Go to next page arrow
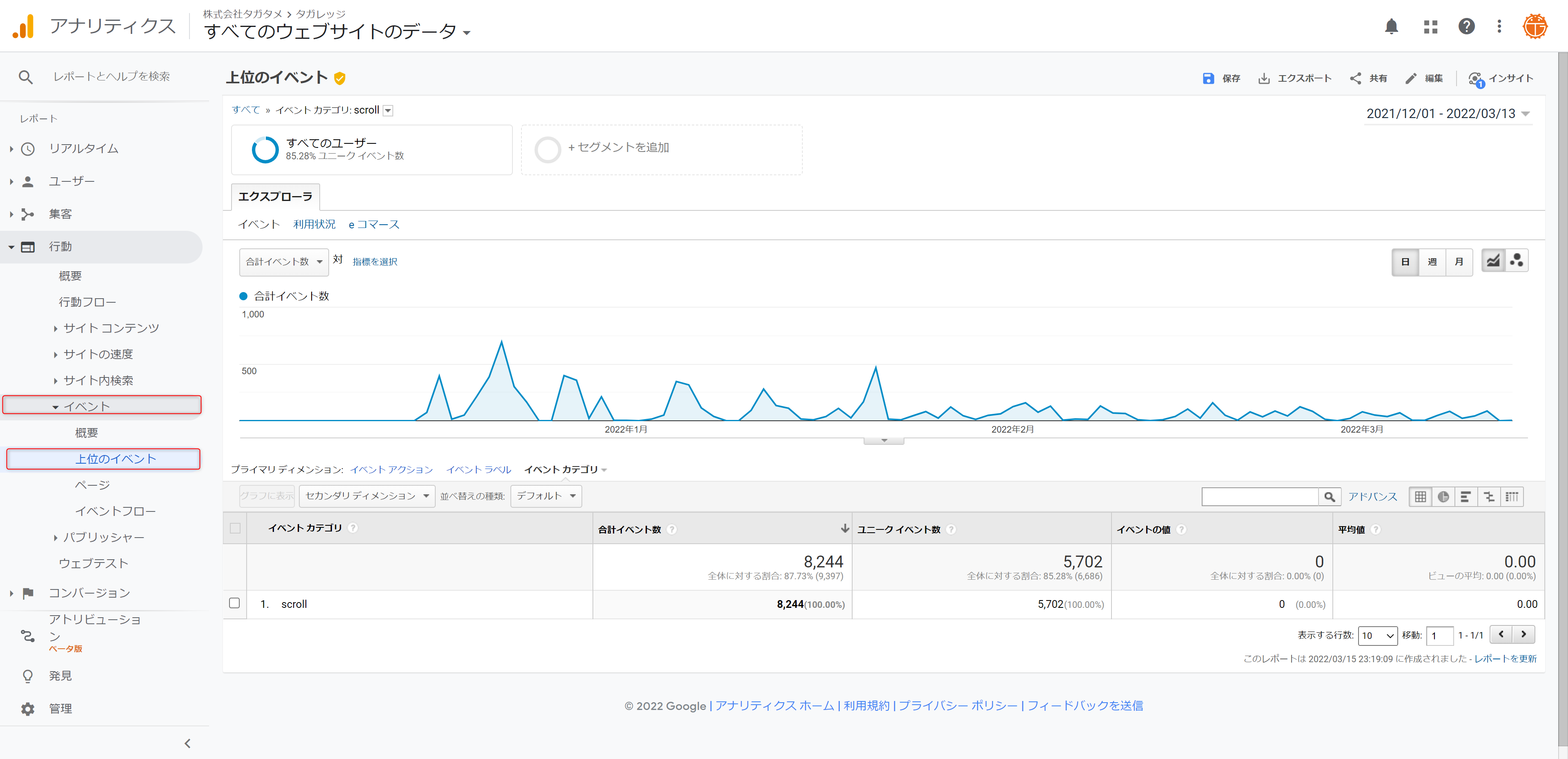This screenshot has height=759, width=1568. tap(1523, 634)
